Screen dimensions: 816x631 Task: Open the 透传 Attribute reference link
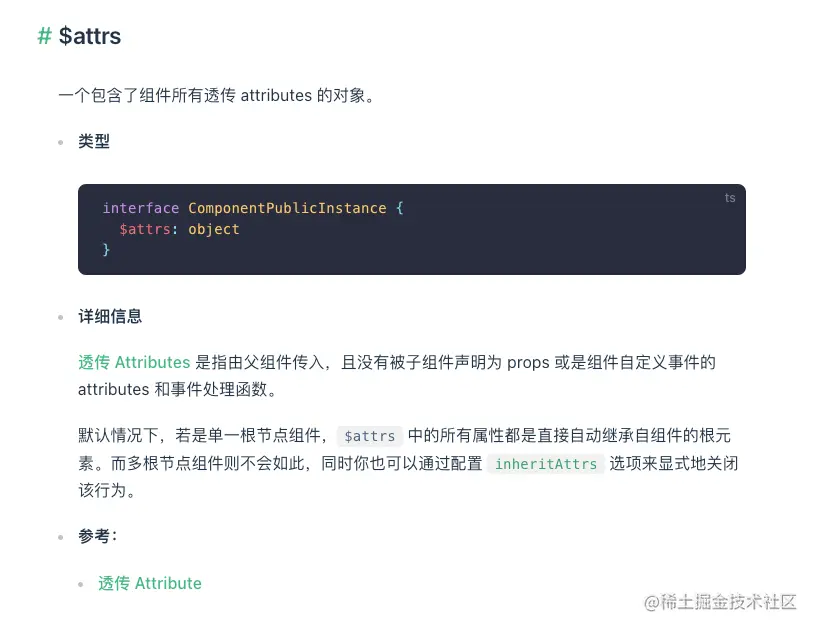[150, 583]
